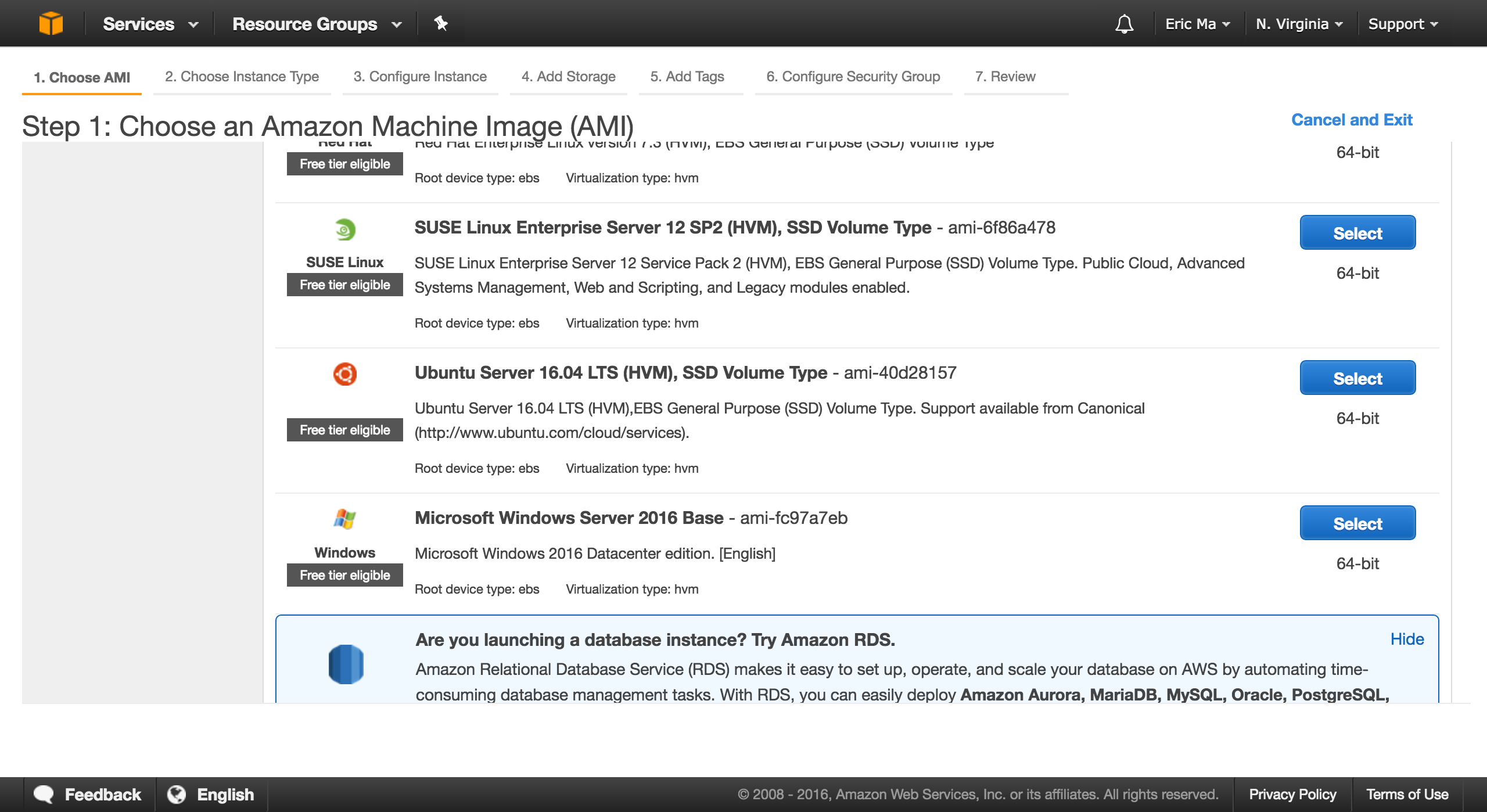Click the ami-40d28157 ID text

point(900,373)
